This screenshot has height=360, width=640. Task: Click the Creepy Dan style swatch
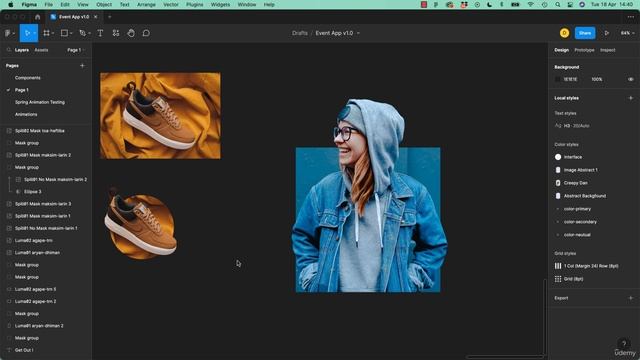tap(558, 183)
